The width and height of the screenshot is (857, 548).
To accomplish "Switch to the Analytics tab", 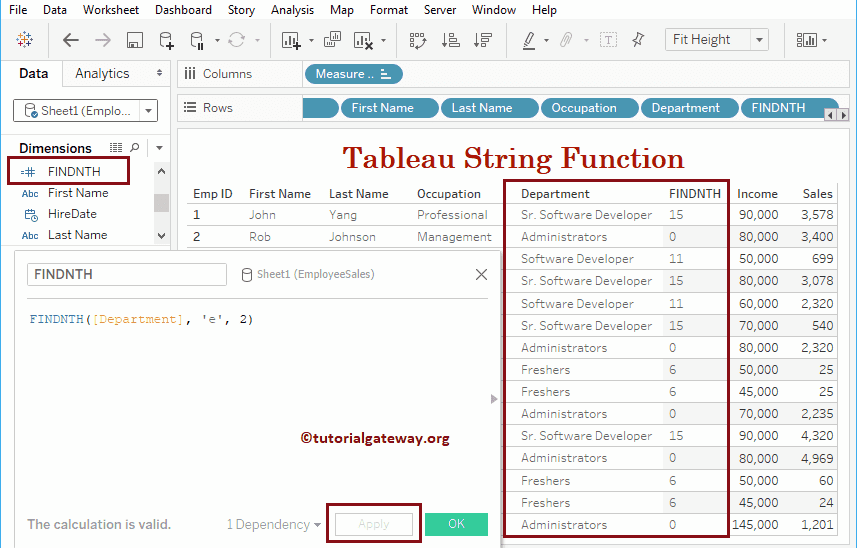I will tap(102, 73).
